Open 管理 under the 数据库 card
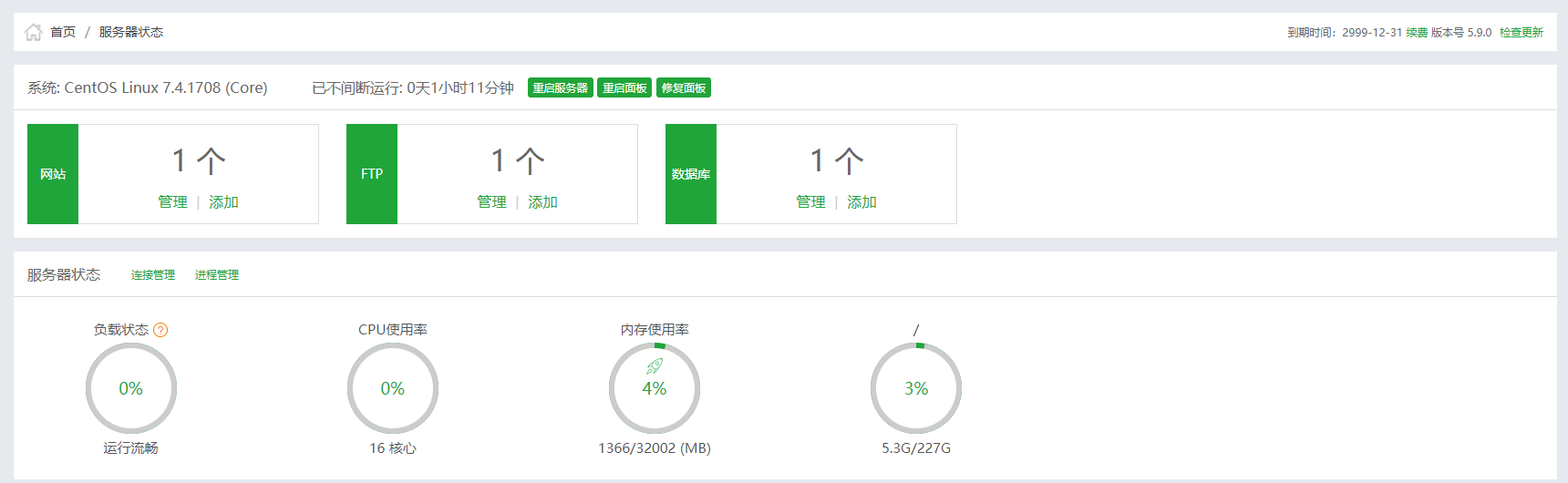 point(810,201)
